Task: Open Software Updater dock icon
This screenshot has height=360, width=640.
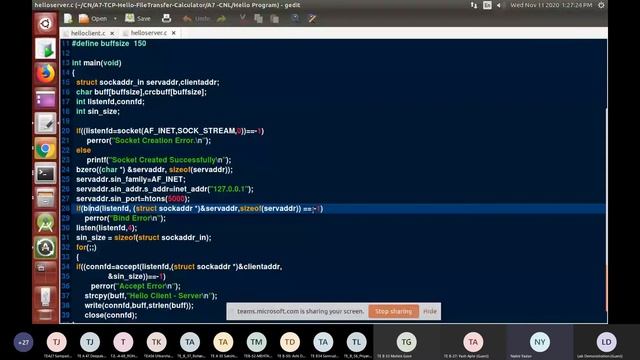Action: pos(45,248)
